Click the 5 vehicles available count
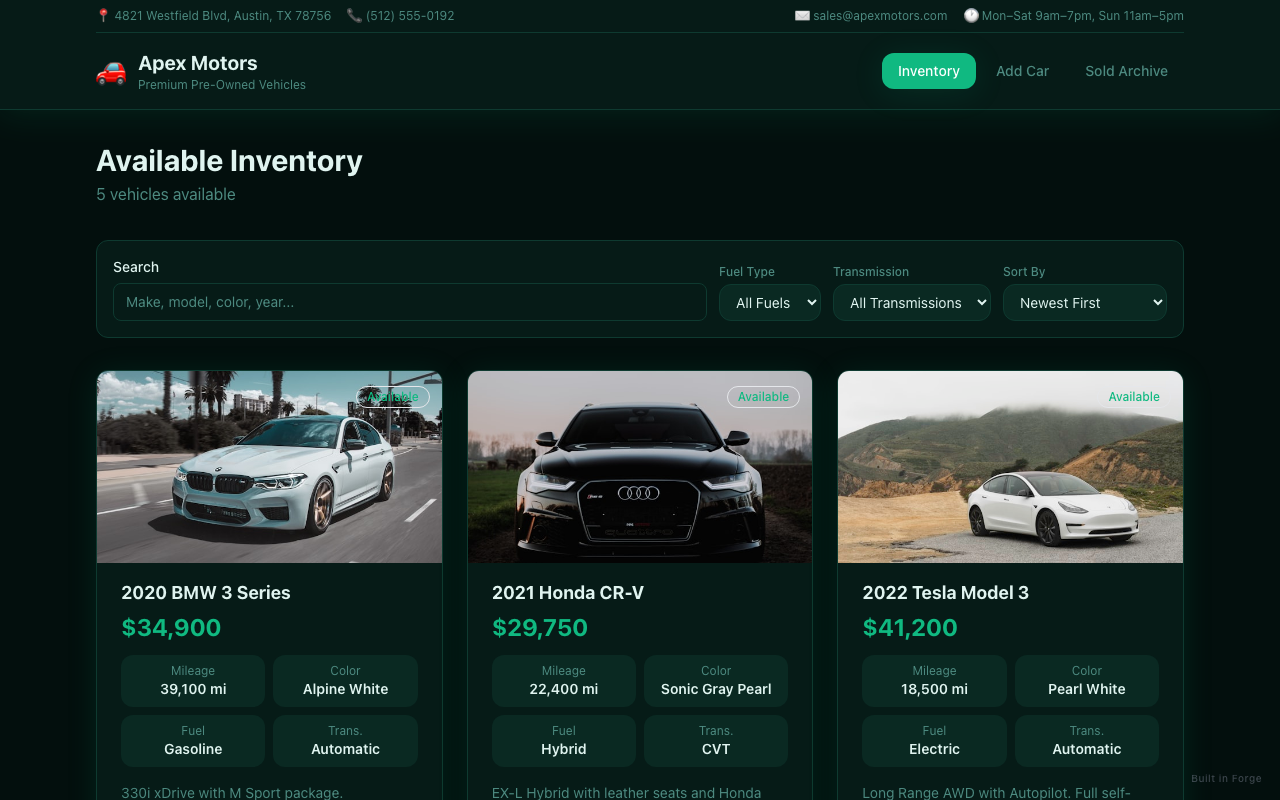Screen dimensions: 1280x800 pos(166,194)
